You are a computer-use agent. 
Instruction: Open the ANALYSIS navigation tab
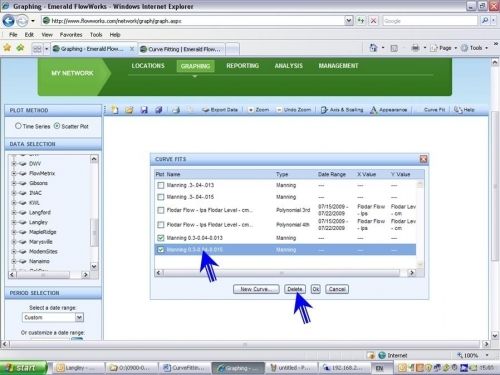[289, 66]
